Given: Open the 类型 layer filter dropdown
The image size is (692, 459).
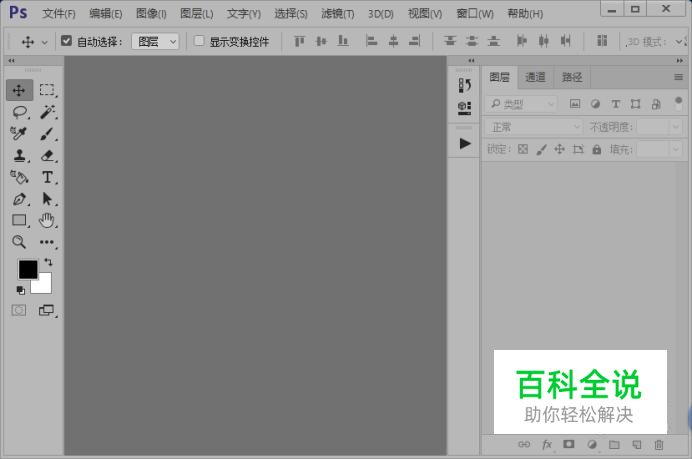Looking at the screenshot, I should click(x=521, y=104).
